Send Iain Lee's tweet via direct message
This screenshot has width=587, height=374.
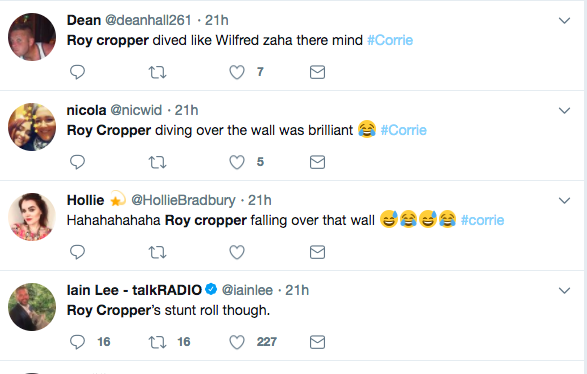[x=317, y=342]
